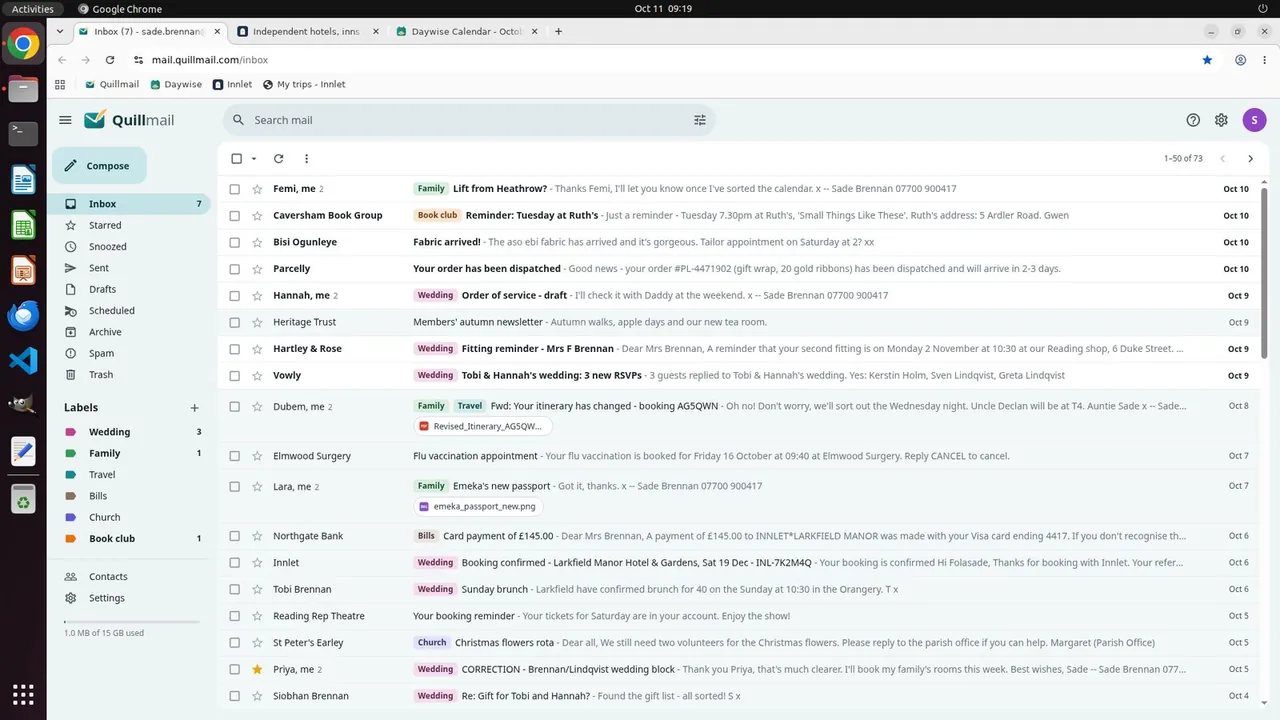1280x720 pixels.
Task: Compose a new email
Action: 98,166
